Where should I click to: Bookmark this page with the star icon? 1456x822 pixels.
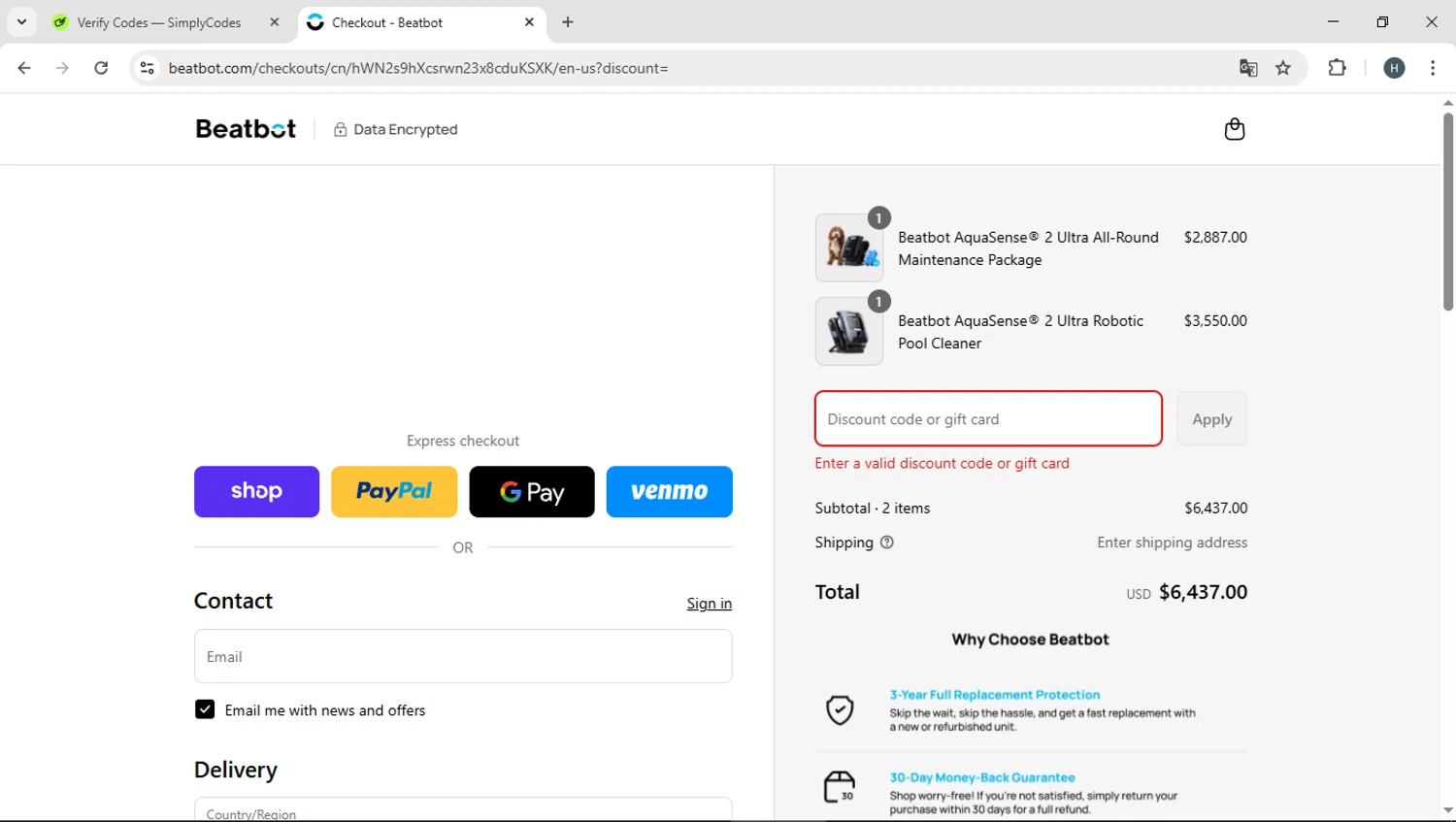coord(1283,68)
